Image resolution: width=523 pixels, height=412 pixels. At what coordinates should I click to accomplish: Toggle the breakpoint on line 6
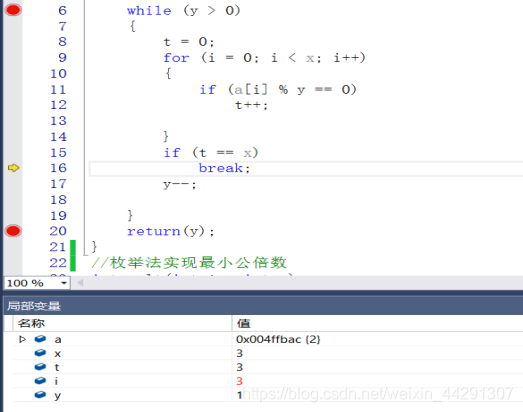point(13,10)
